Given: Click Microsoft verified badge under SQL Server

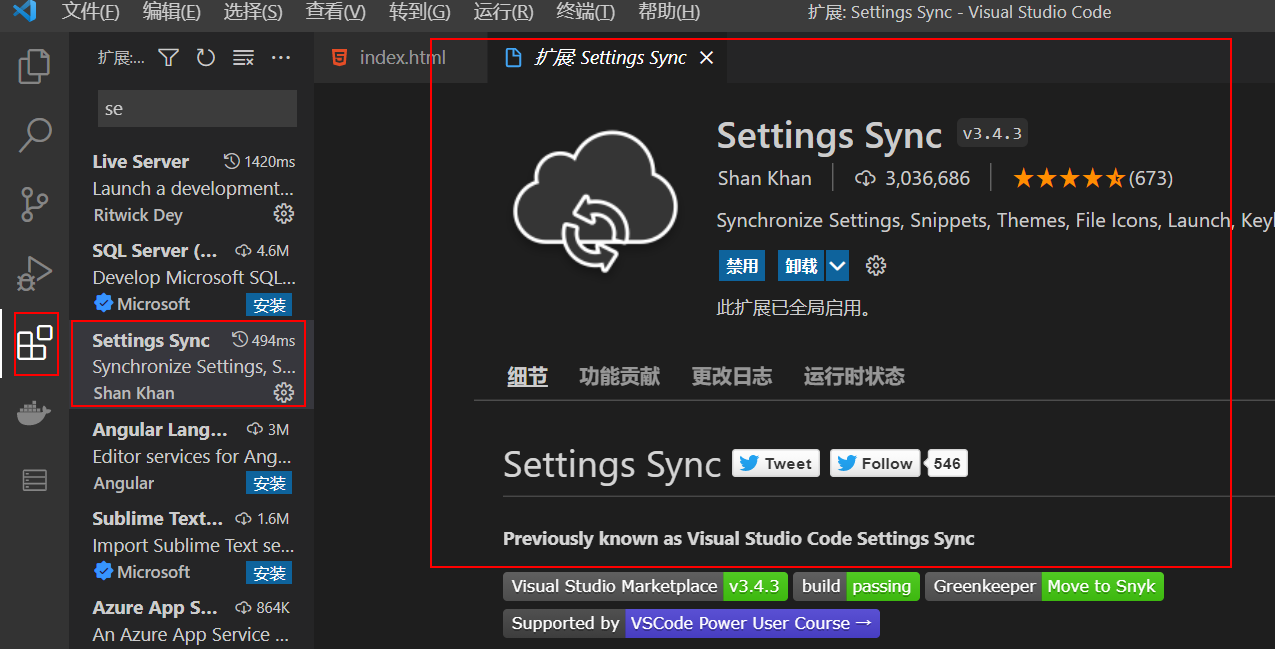Looking at the screenshot, I should tap(103, 304).
